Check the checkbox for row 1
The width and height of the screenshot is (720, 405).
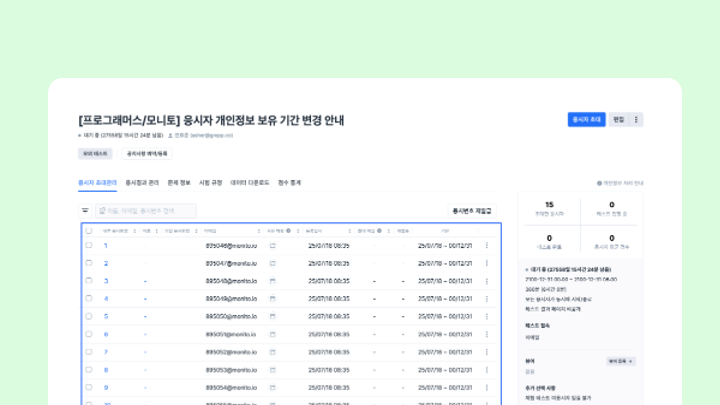[x=89, y=245]
